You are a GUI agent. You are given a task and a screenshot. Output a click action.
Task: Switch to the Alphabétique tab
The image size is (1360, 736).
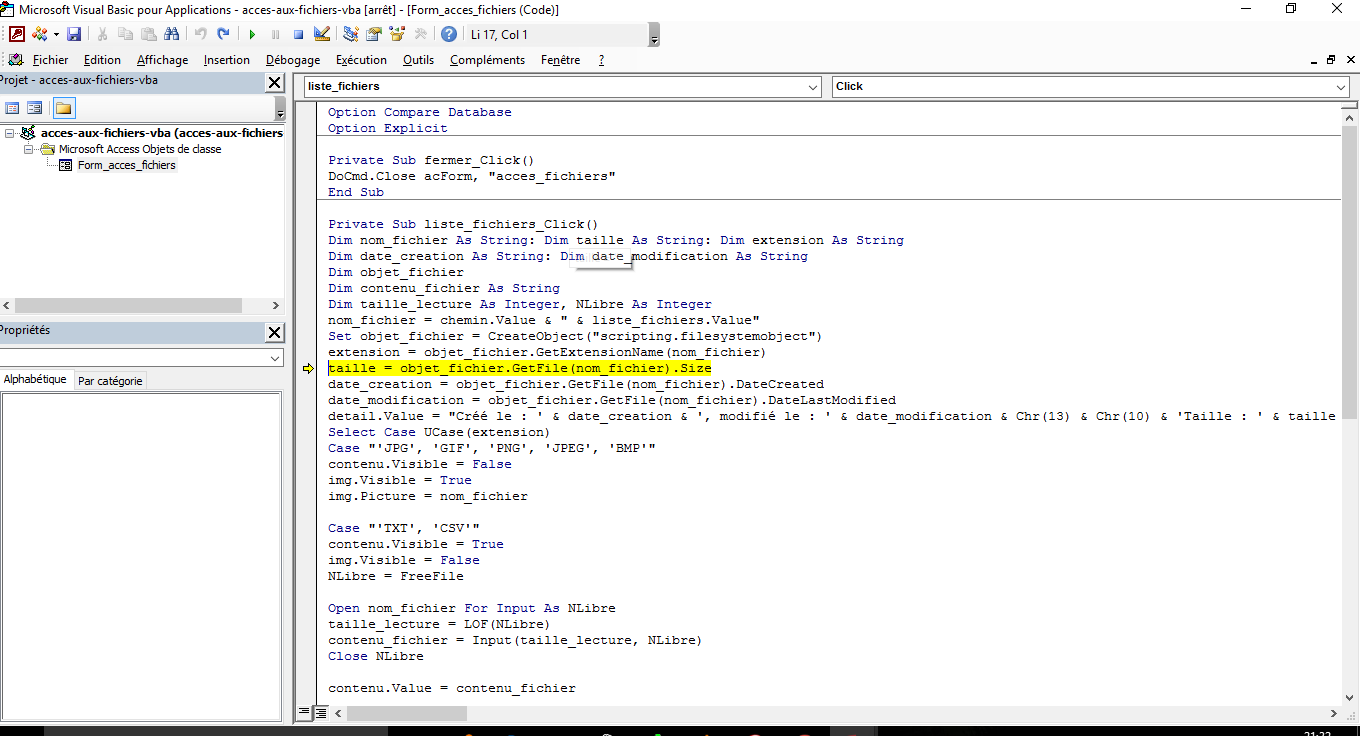[35, 380]
